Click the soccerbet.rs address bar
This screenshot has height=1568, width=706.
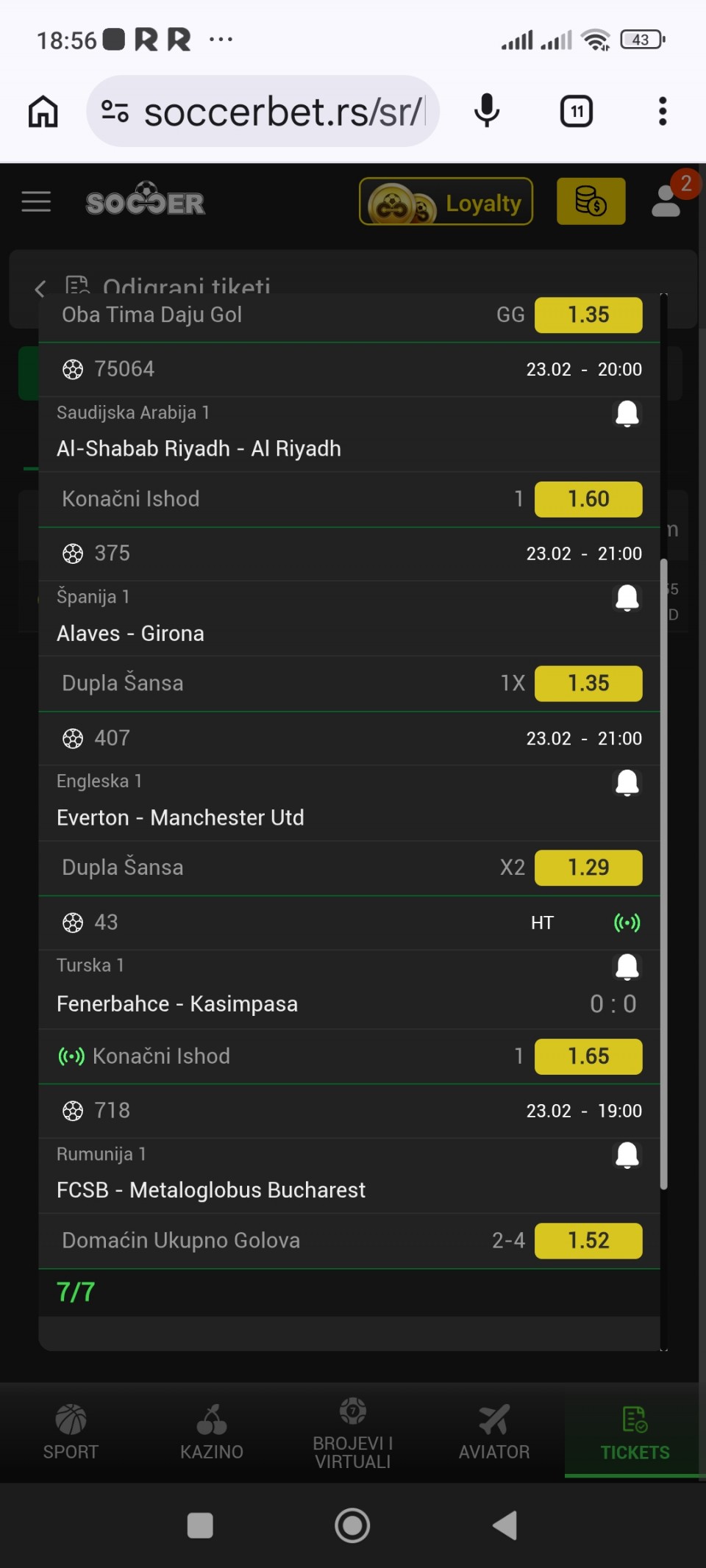click(283, 112)
